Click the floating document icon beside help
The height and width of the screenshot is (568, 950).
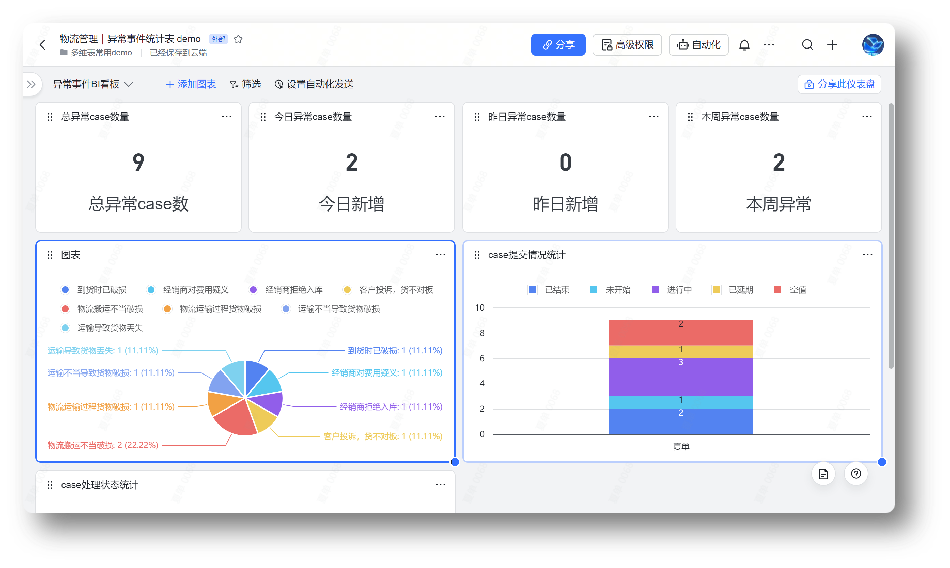[x=823, y=474]
